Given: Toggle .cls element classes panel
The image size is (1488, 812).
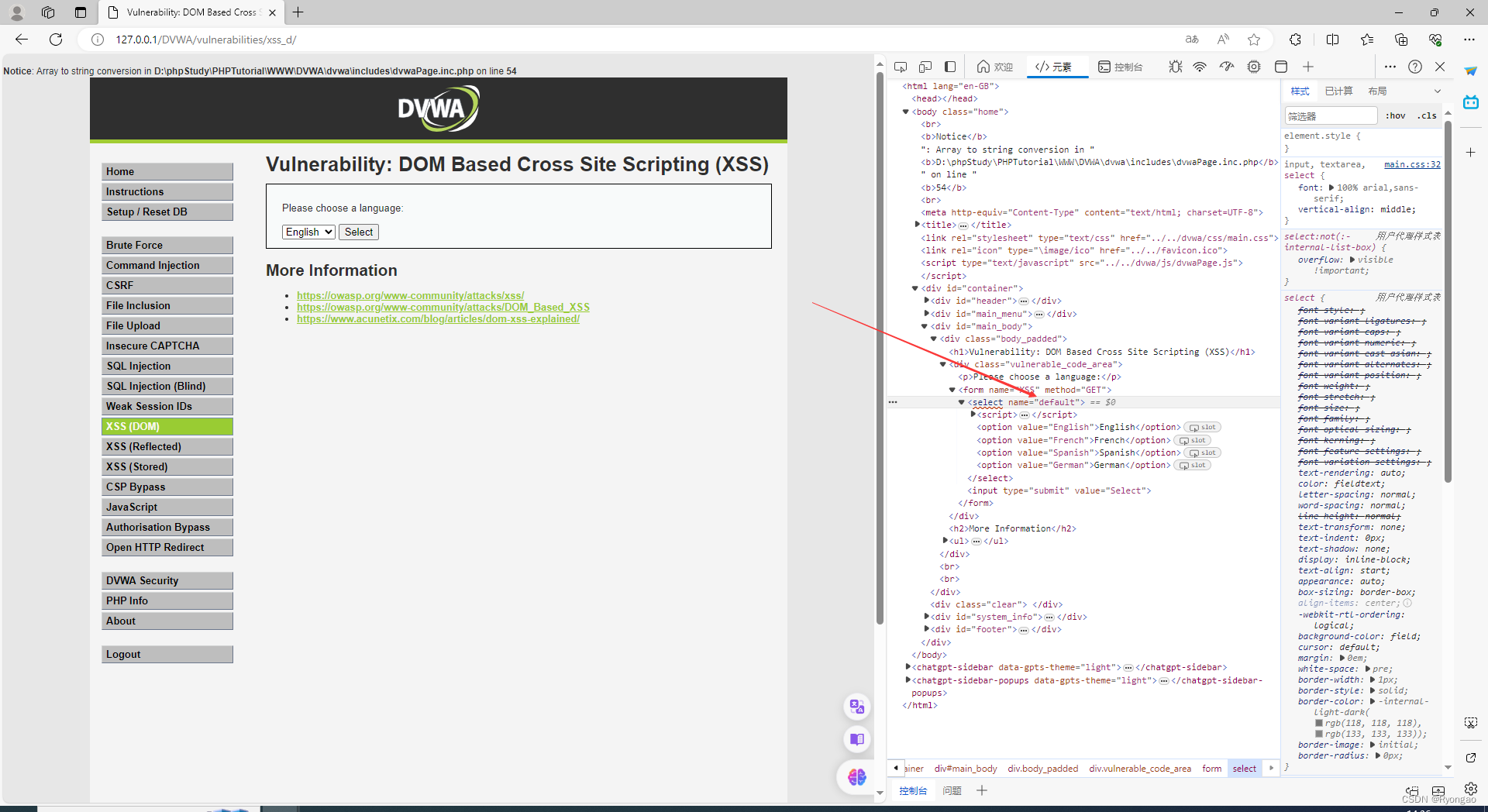Looking at the screenshot, I should [x=1427, y=115].
